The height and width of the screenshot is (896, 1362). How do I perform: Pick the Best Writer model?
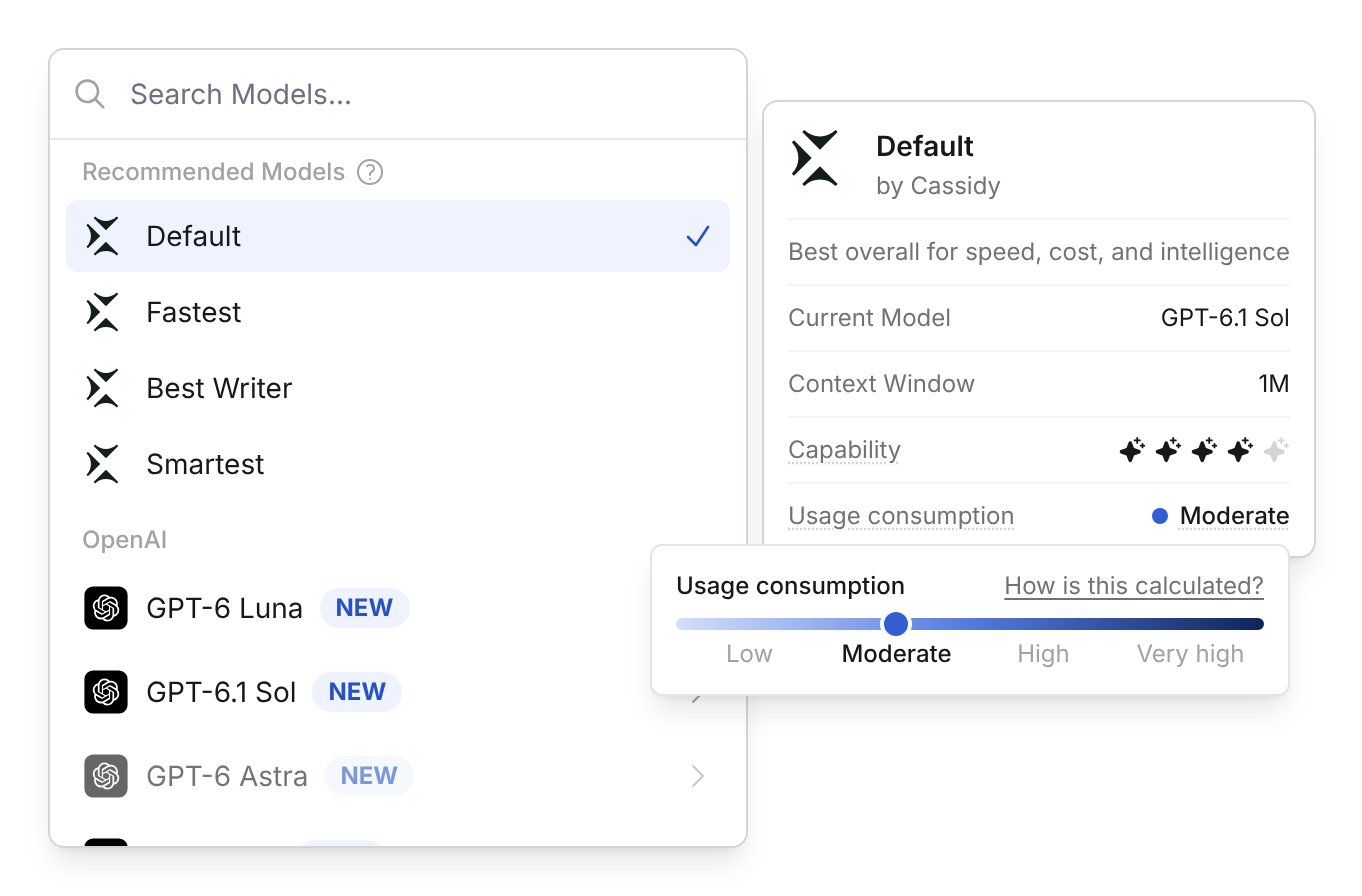coord(398,388)
